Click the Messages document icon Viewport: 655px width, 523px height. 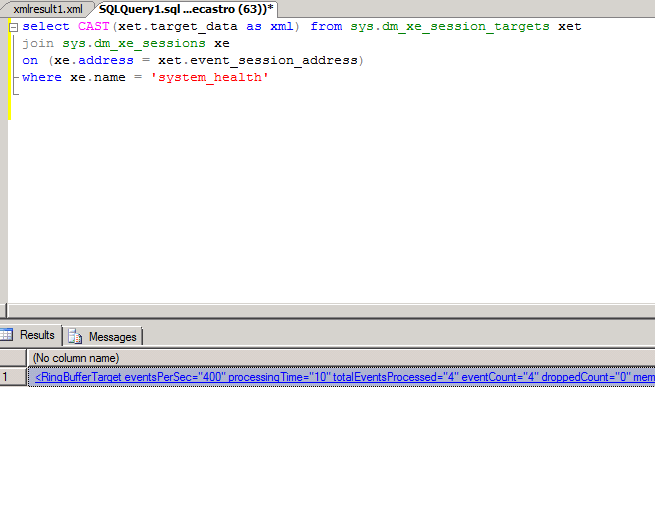point(75,336)
